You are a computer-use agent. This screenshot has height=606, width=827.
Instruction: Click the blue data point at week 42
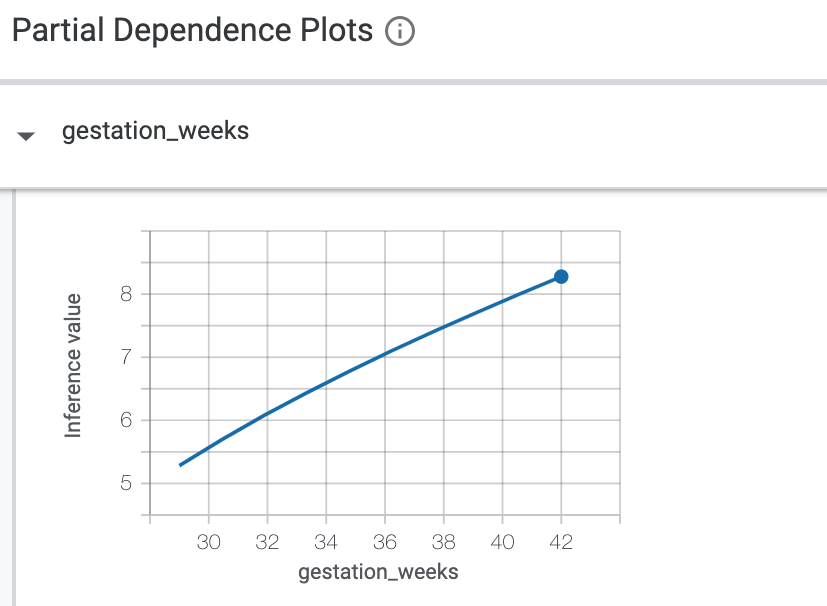[561, 276]
